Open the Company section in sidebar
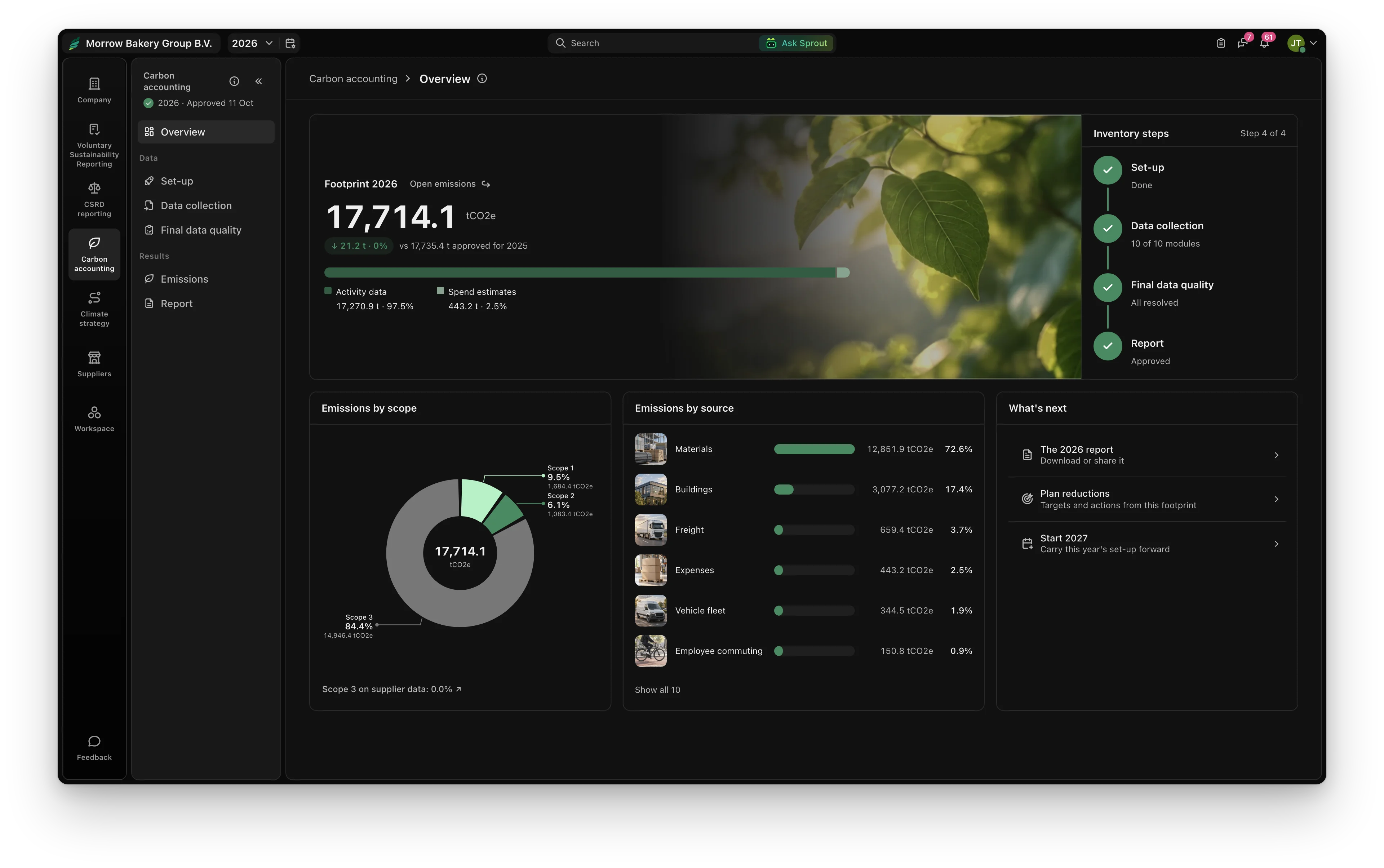The image size is (1384, 868). click(x=94, y=91)
